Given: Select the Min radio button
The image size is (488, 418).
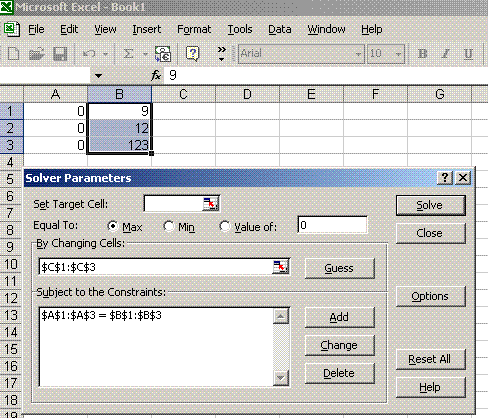Looking at the screenshot, I should (169, 226).
